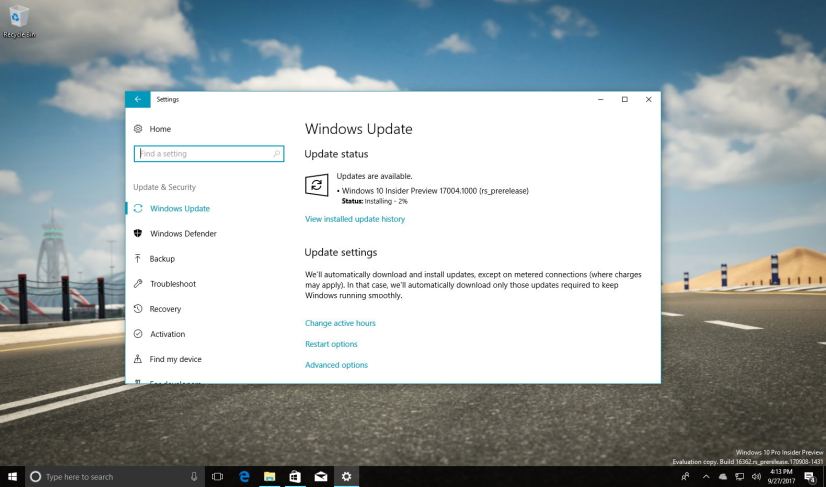Click the volume speaker tray icon
The height and width of the screenshot is (487, 826).
[x=756, y=476]
